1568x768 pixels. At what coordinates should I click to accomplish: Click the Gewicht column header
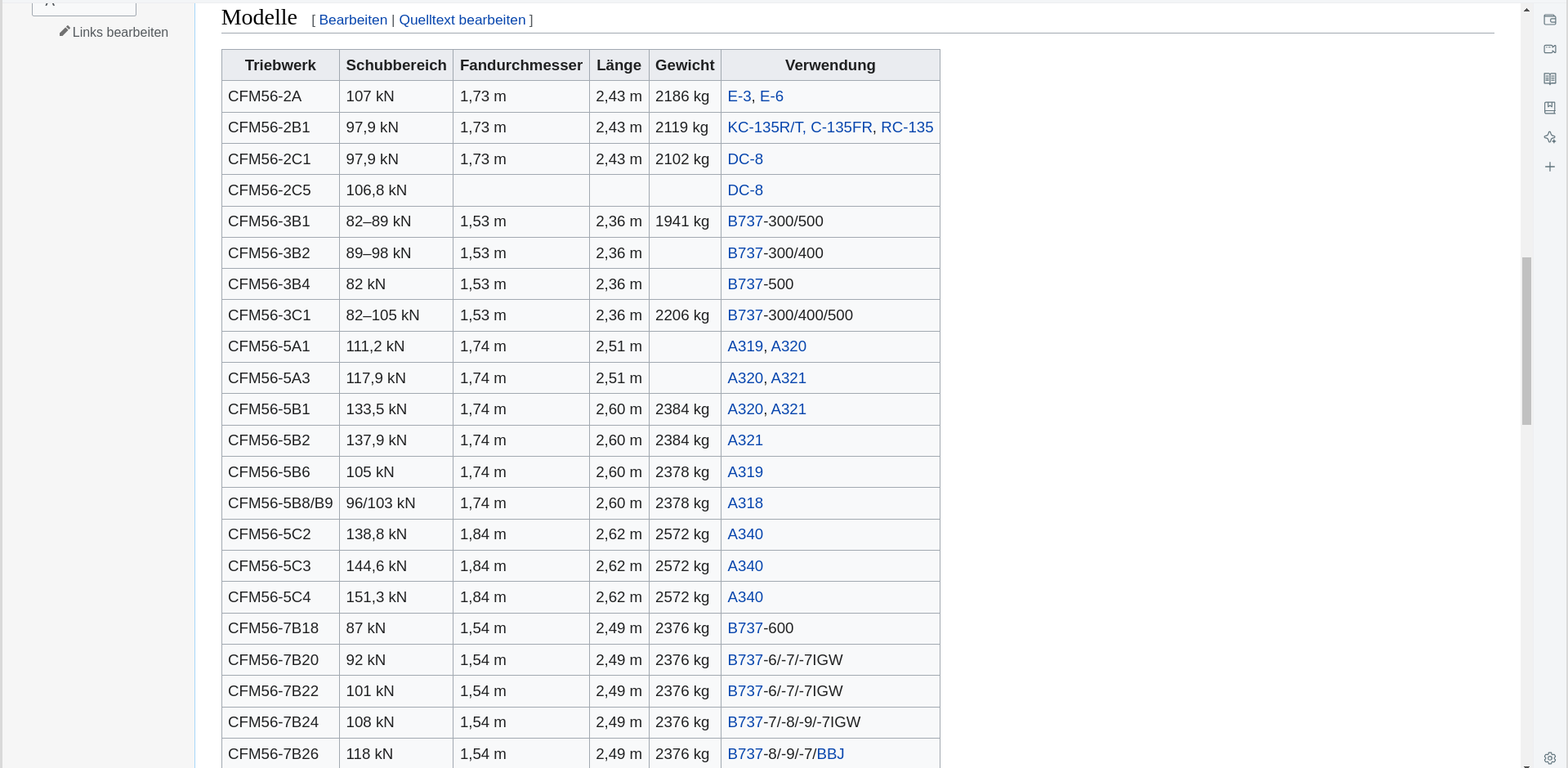pyautogui.click(x=685, y=65)
